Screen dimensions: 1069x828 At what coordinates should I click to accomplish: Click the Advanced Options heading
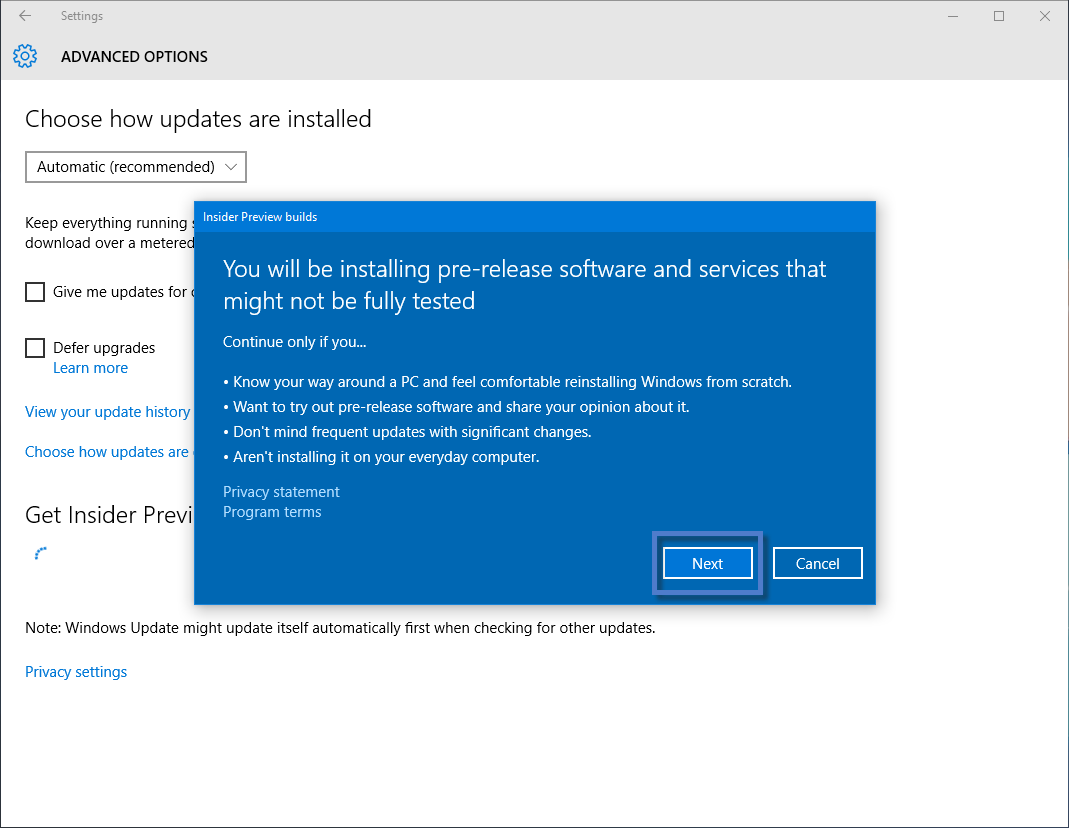coord(134,56)
